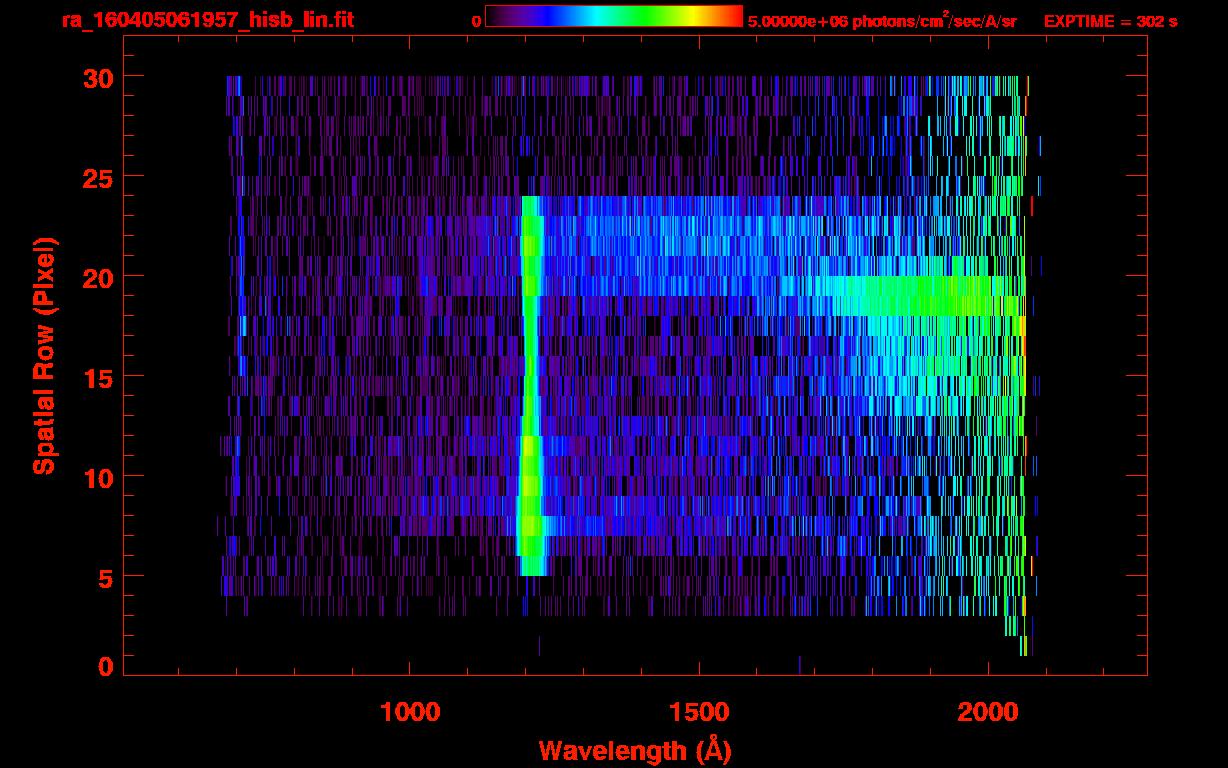
Task: Click the x-axis tick label 1000
Action: (x=410, y=712)
